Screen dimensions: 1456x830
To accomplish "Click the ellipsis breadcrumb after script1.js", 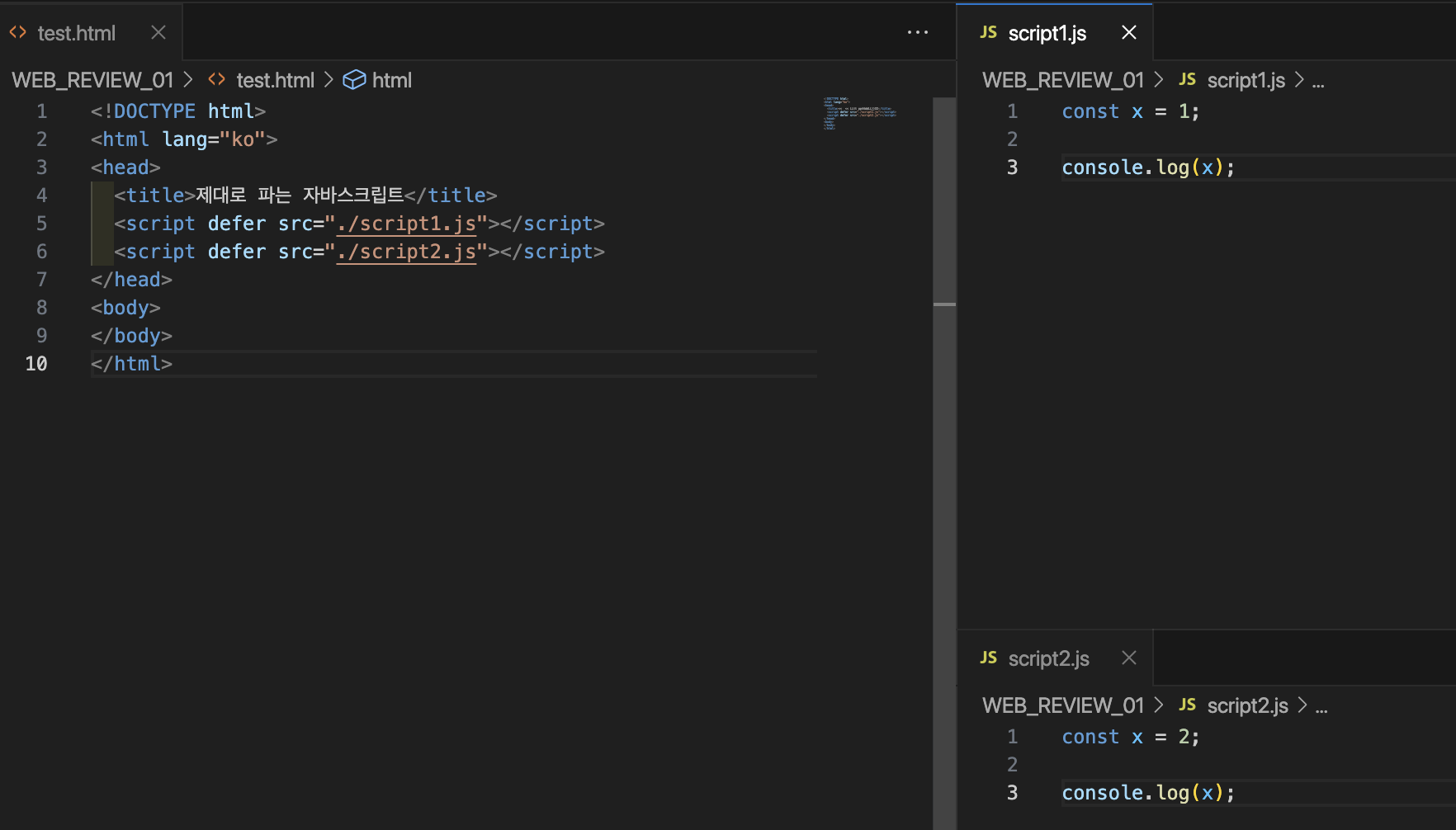I will tap(1318, 81).
